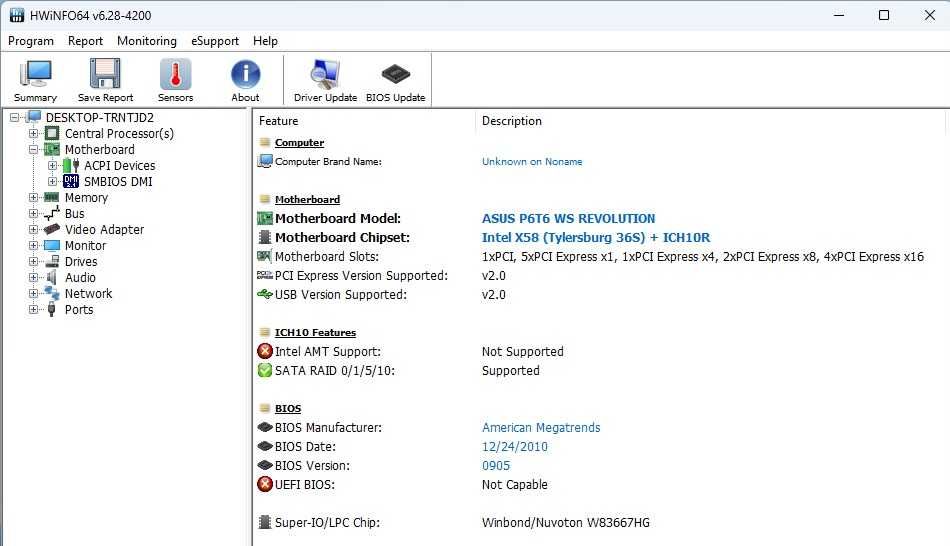This screenshot has height=546, width=950.
Task: Click the HWiNFO64 title bar app icon
Action: 16,15
